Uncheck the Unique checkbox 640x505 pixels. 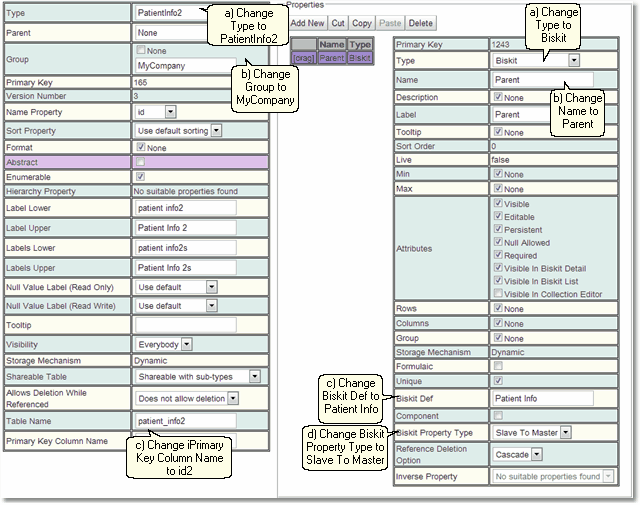click(x=499, y=381)
